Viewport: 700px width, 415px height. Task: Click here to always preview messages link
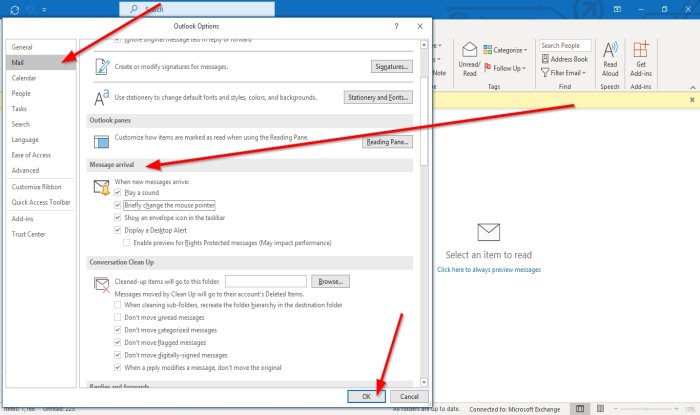pos(489,270)
